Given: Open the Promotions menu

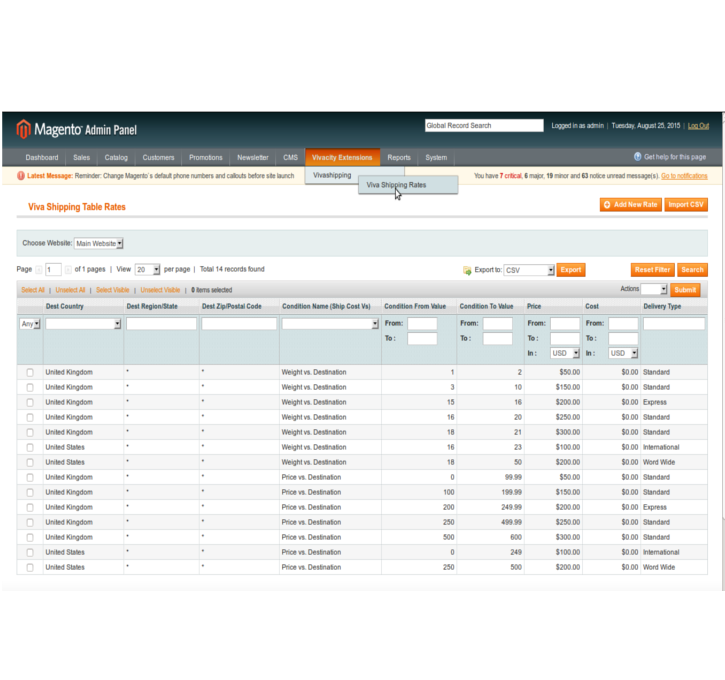Looking at the screenshot, I should tap(206, 157).
